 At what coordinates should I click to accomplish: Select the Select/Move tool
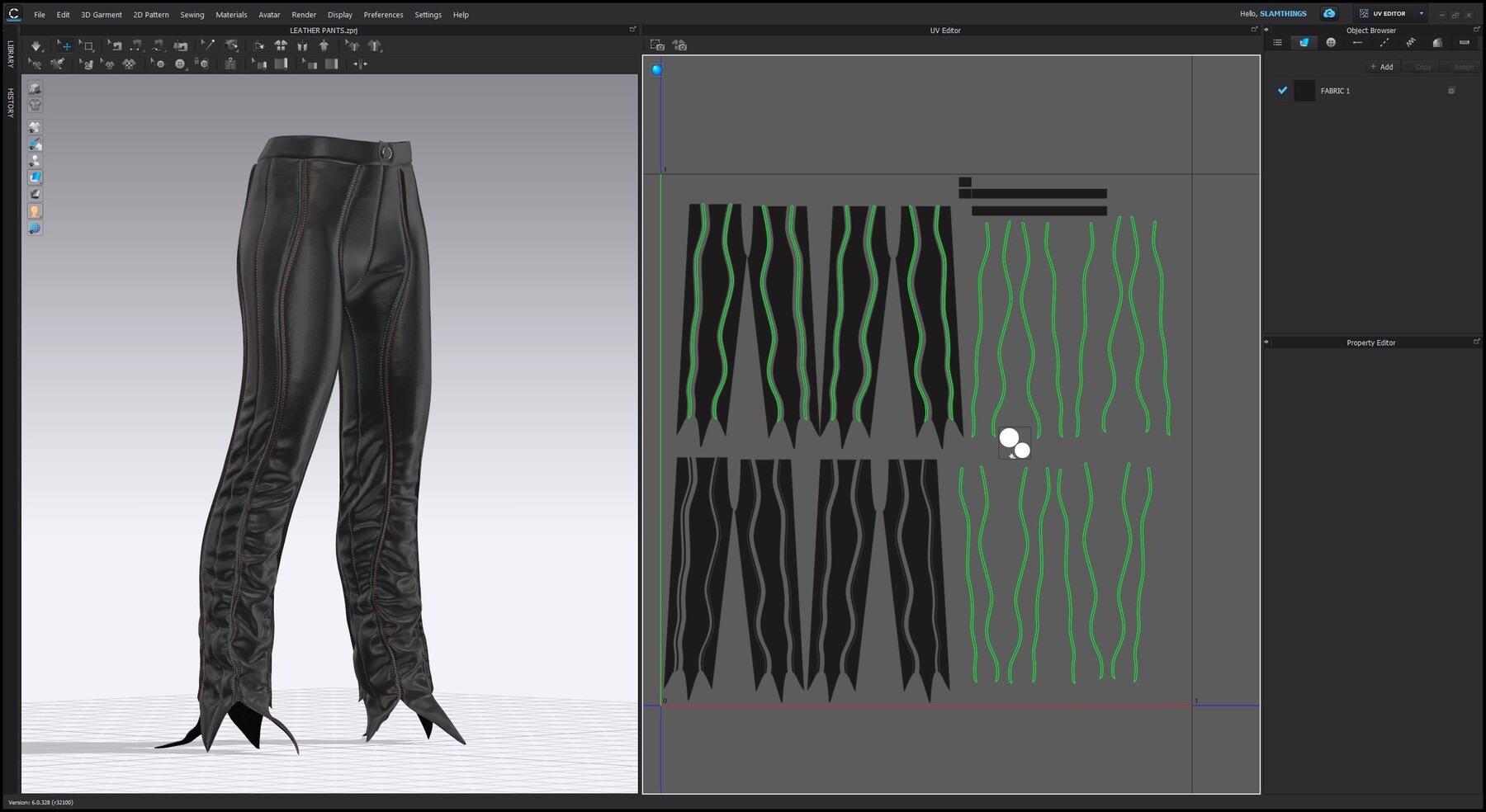pos(65,45)
